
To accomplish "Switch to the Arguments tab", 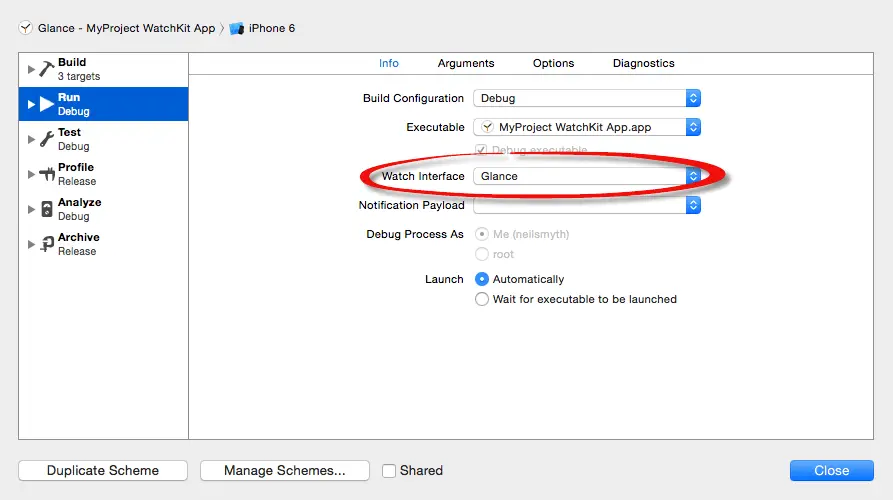I will point(466,63).
